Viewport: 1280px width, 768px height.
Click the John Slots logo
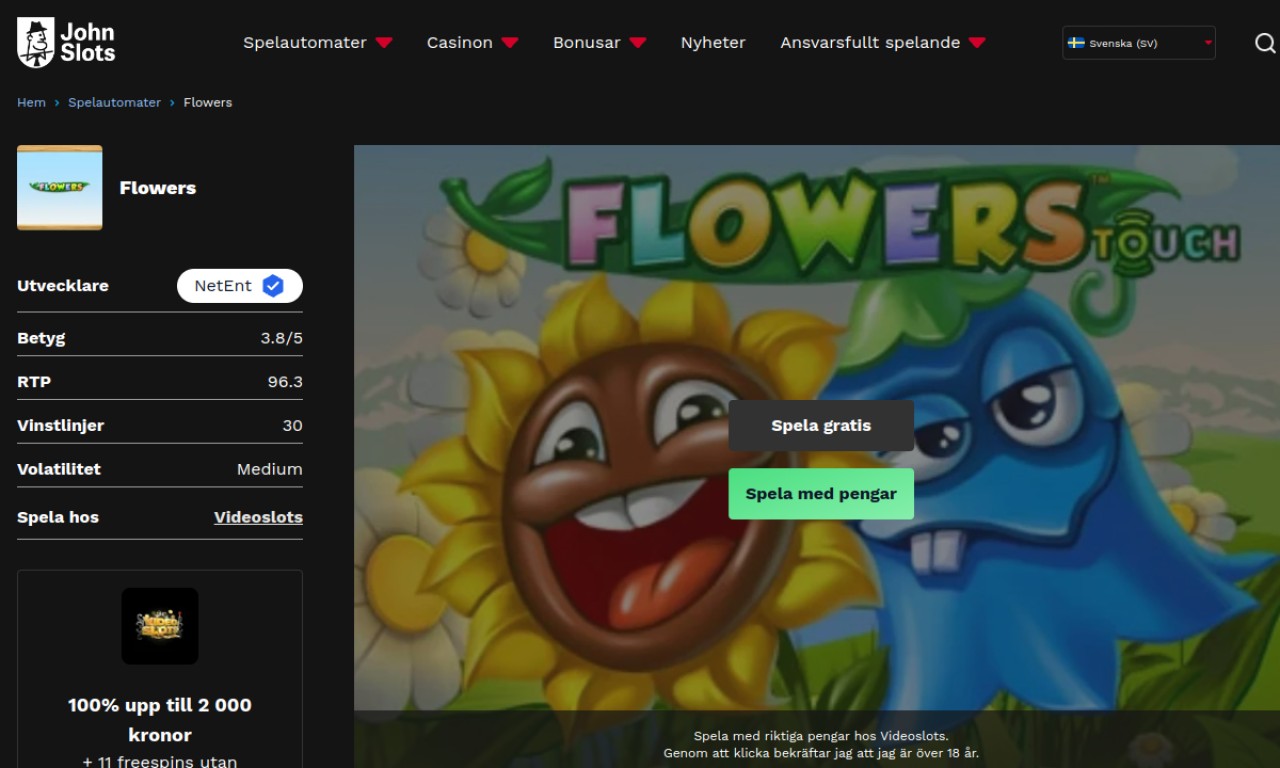pyautogui.click(x=66, y=43)
